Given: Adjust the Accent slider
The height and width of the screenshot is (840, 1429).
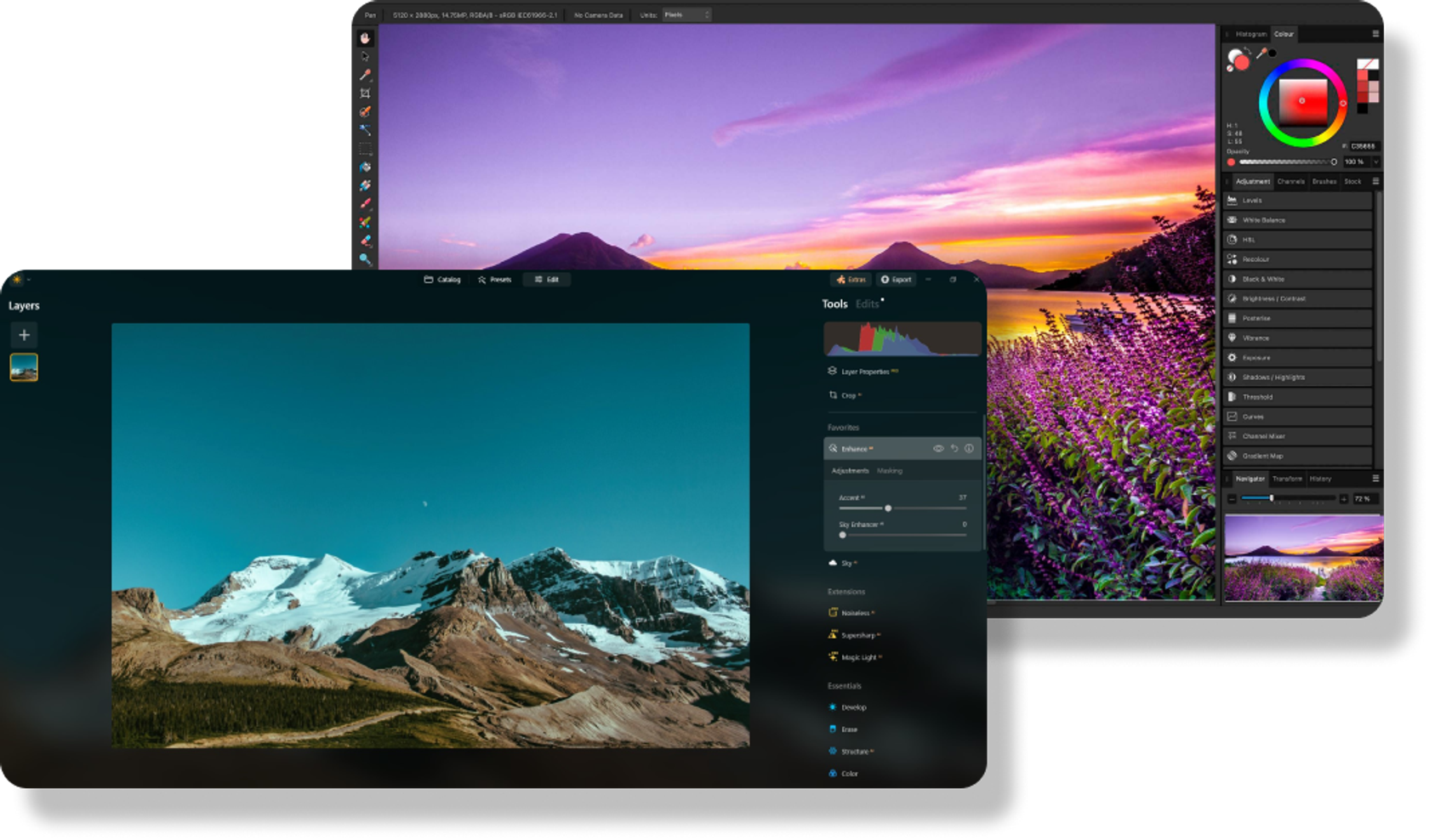Looking at the screenshot, I should pyautogui.click(x=888, y=508).
